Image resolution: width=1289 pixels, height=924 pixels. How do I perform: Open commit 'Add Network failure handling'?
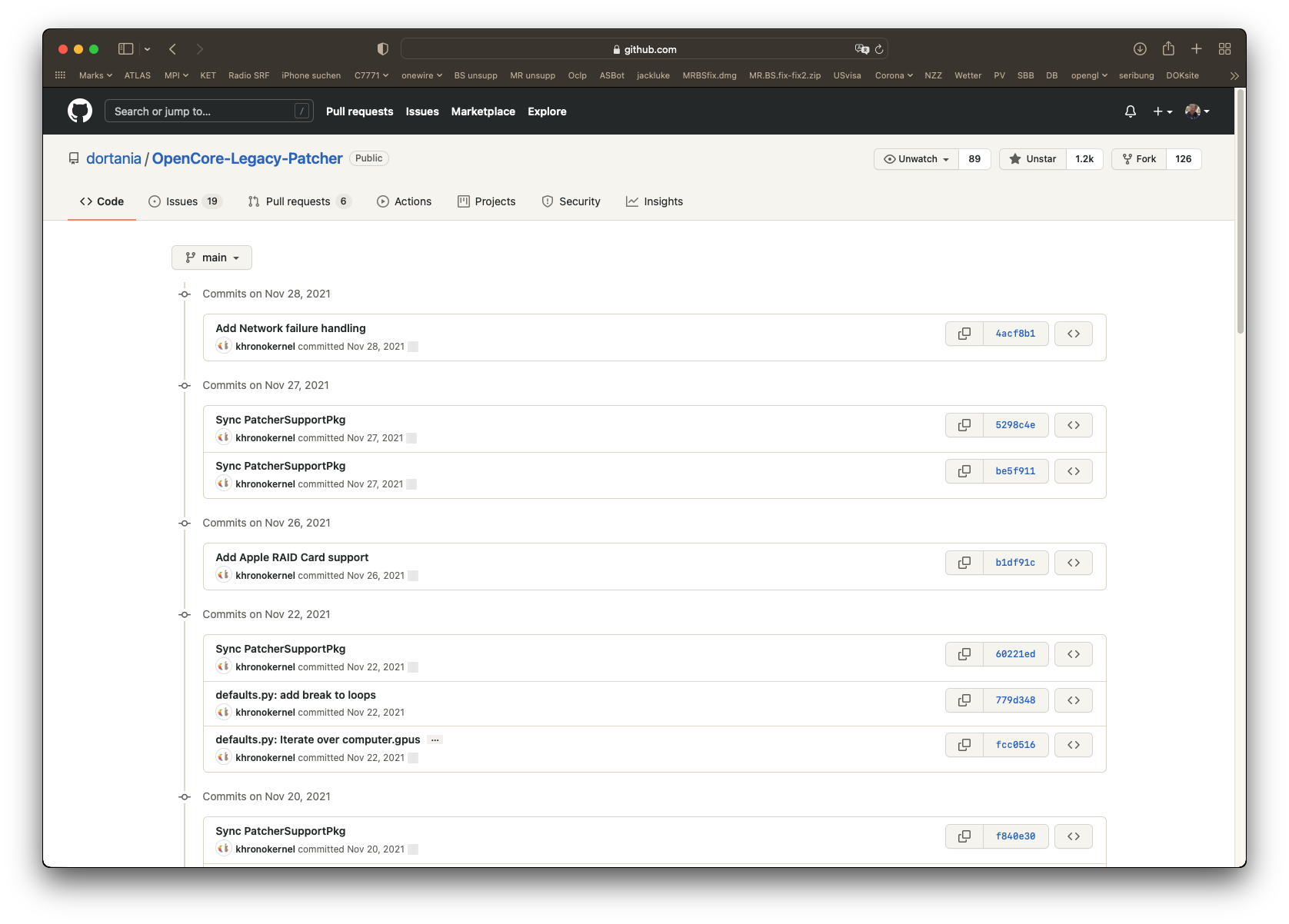[291, 328]
